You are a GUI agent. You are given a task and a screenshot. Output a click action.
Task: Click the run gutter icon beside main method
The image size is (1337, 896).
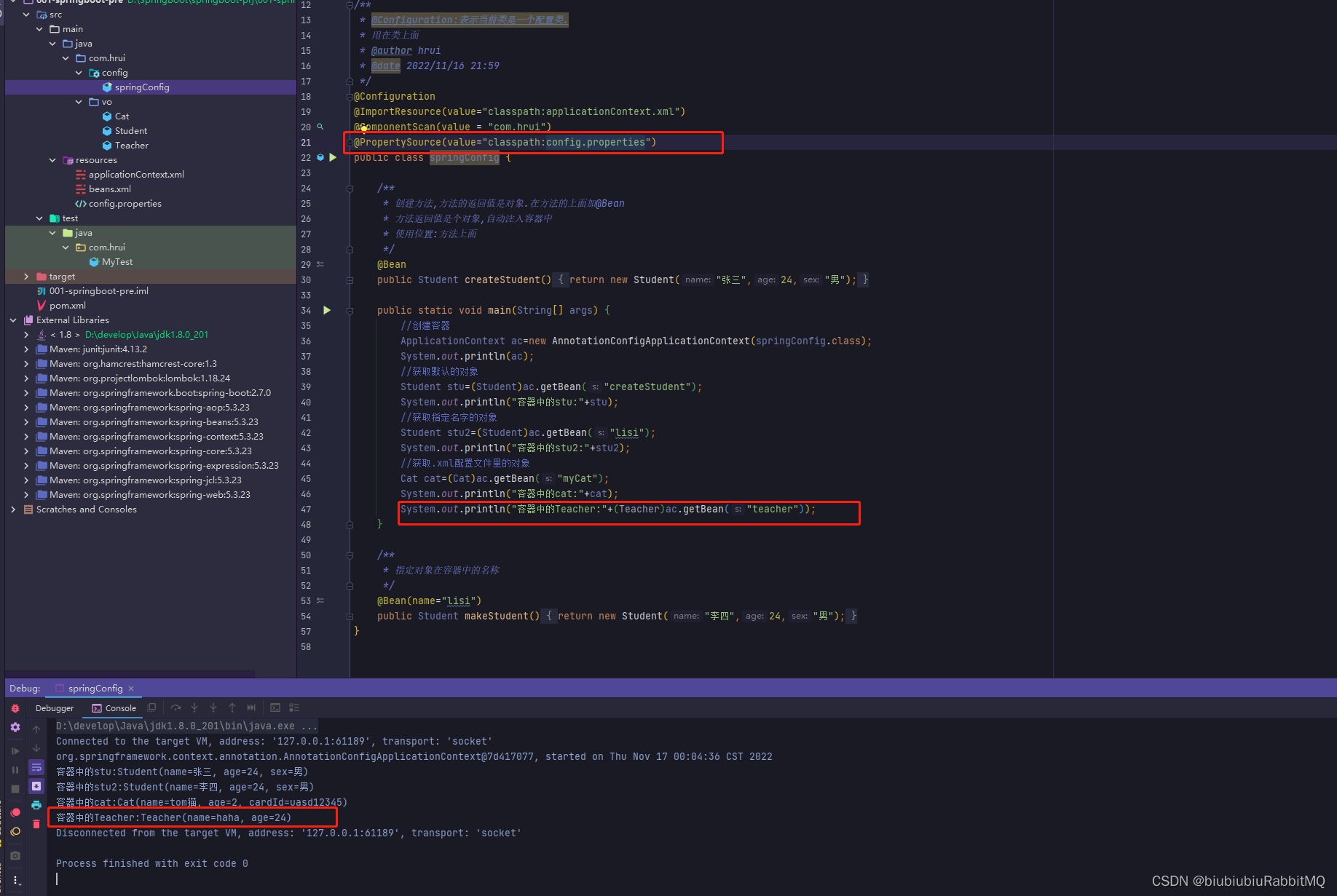tap(327, 310)
